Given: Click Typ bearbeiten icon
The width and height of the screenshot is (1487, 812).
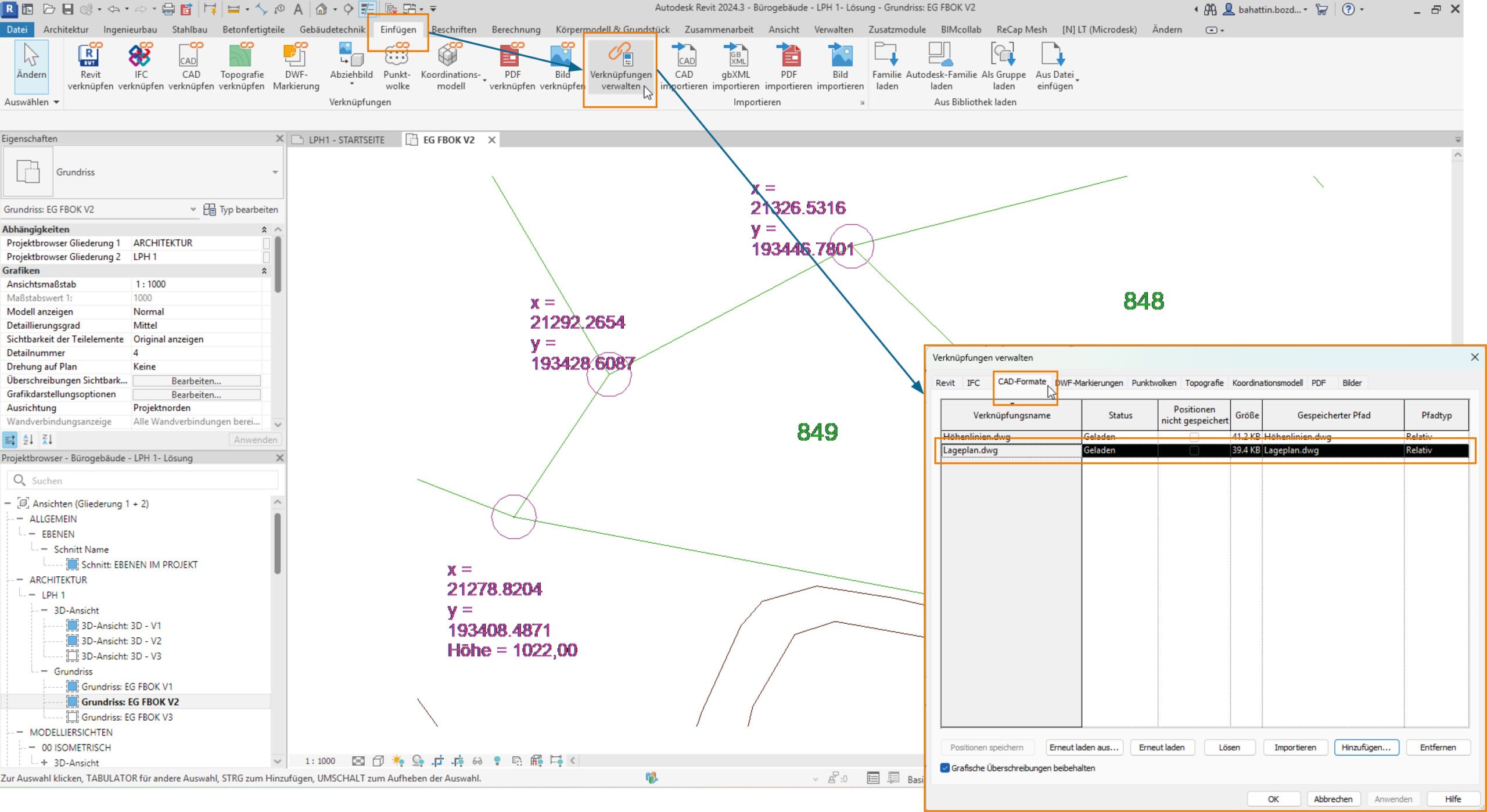Looking at the screenshot, I should pyautogui.click(x=210, y=210).
